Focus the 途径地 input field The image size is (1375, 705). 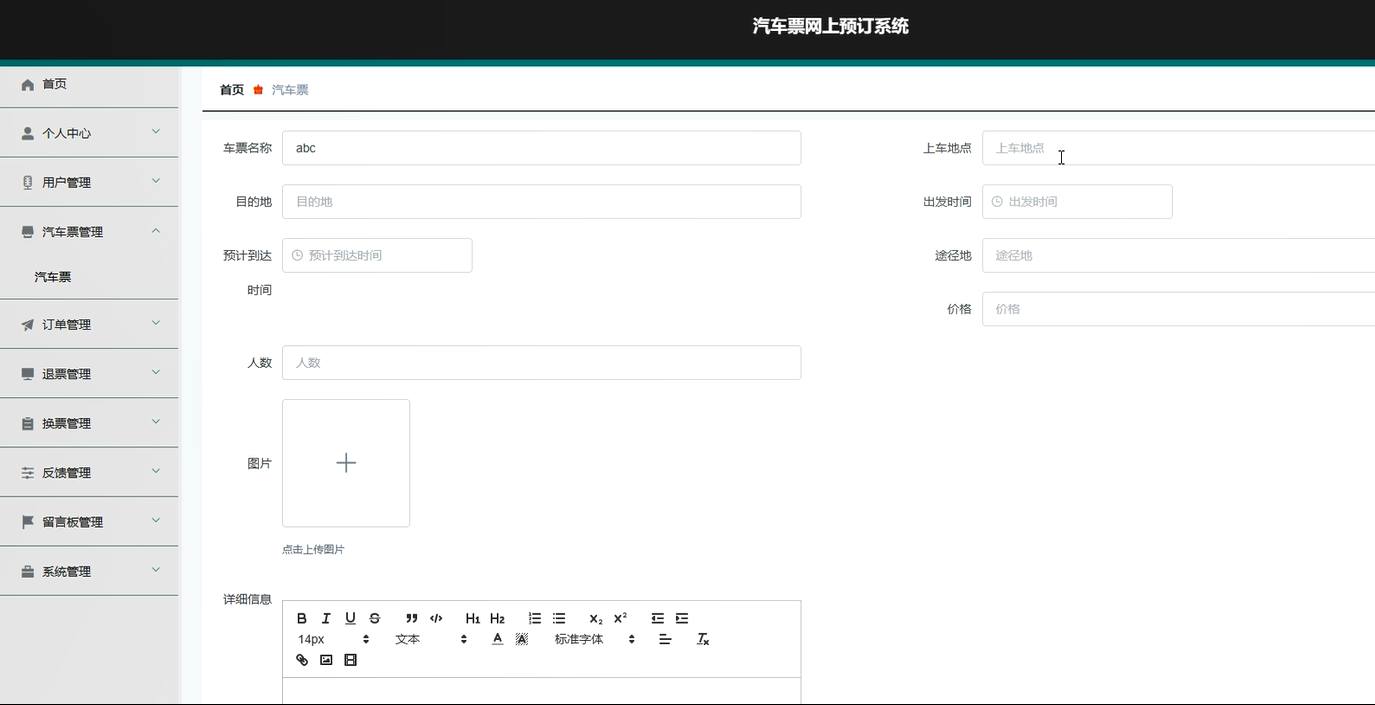coord(1178,255)
